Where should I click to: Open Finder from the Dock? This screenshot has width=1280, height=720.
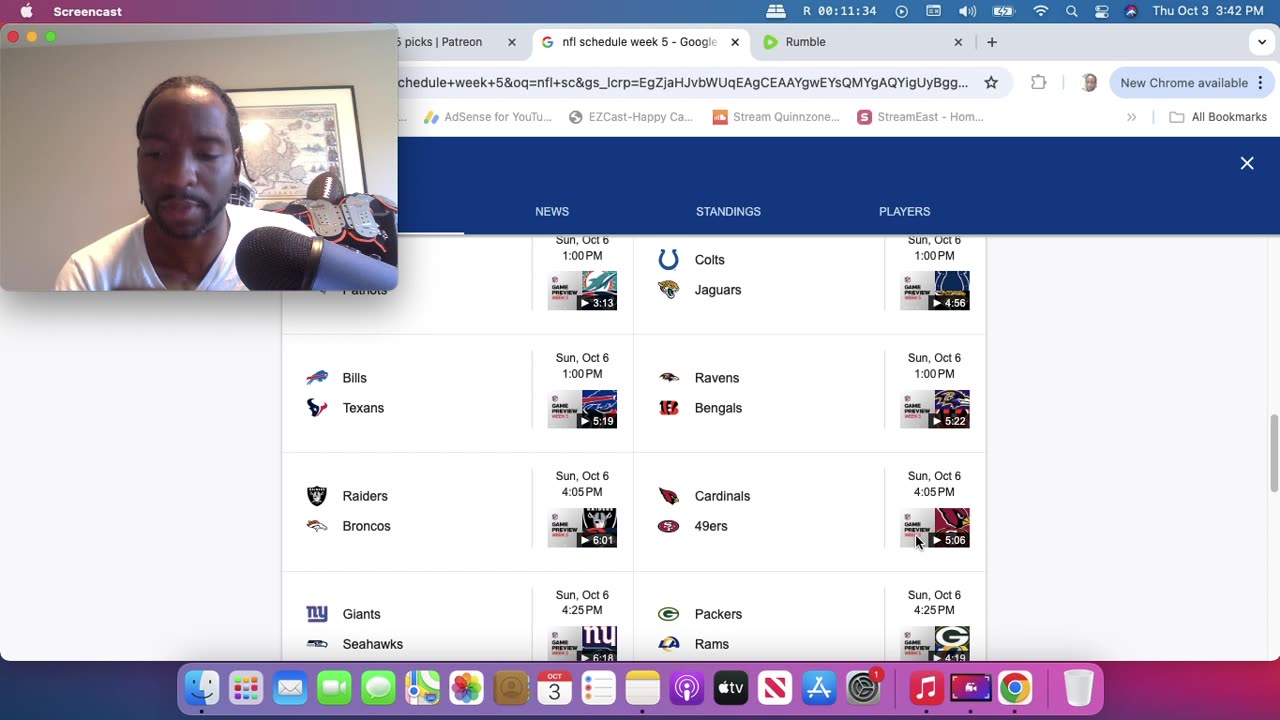click(x=202, y=688)
